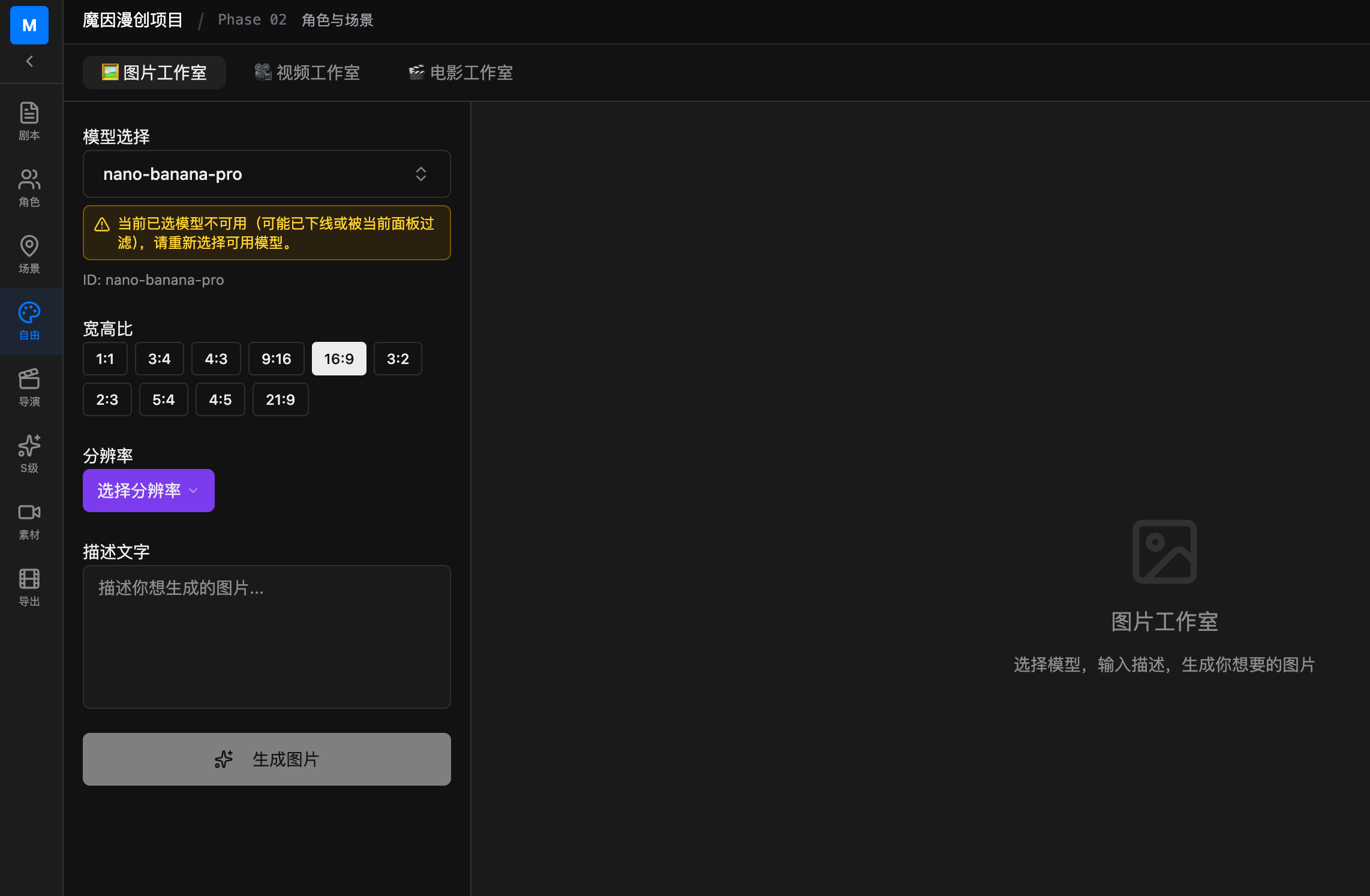The width and height of the screenshot is (1370, 896).
Task: Switch to the 电影工作室 tab
Action: click(x=461, y=73)
